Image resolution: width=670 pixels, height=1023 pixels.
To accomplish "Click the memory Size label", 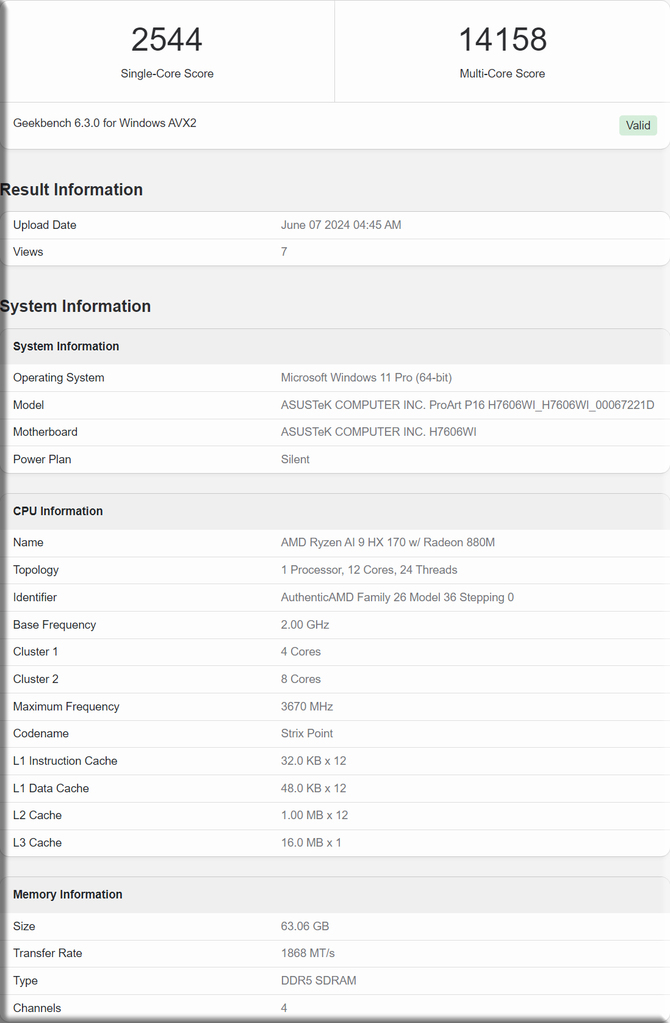I will [24, 926].
